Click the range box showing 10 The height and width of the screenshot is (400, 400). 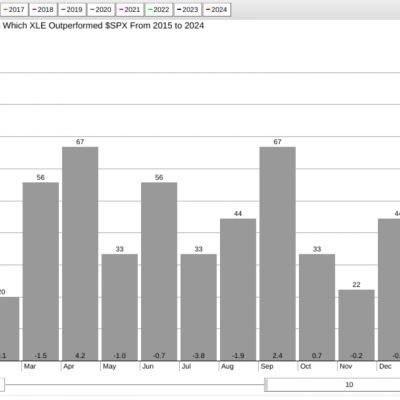coord(333,385)
